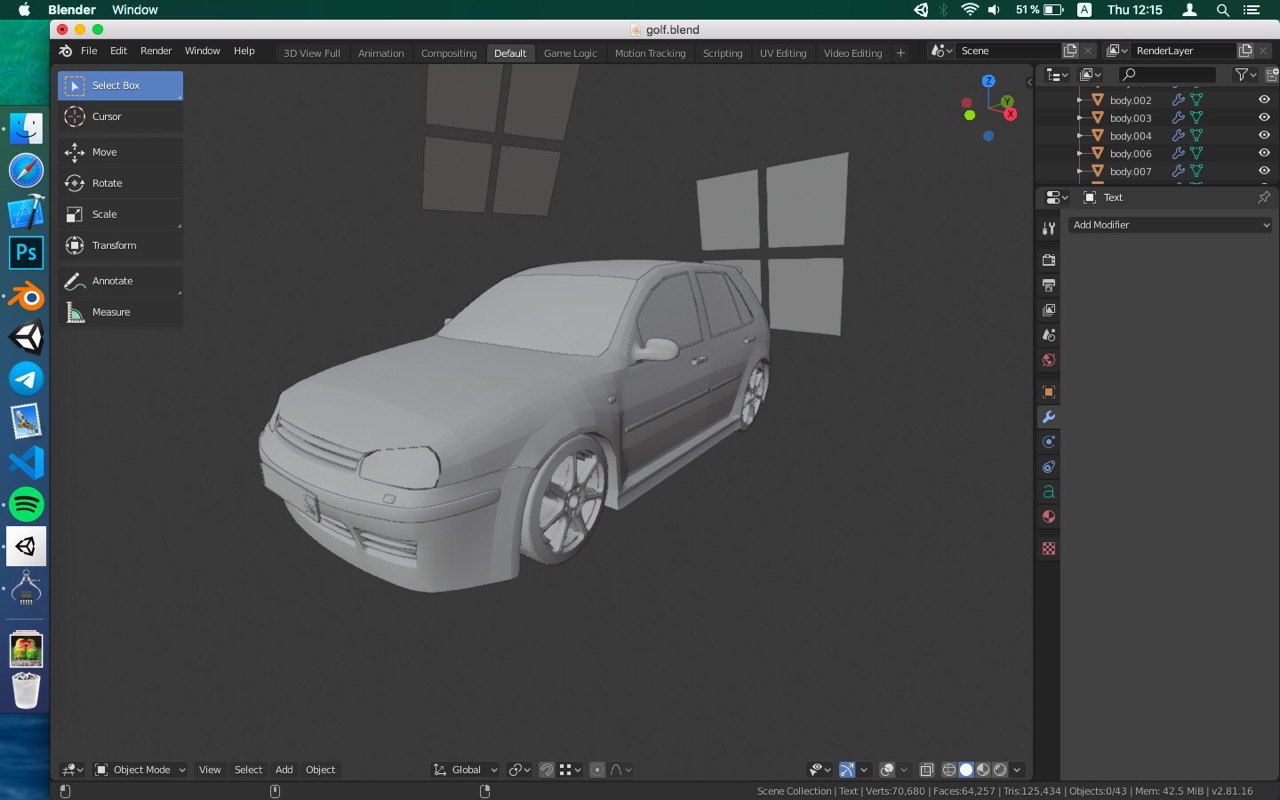Viewport: 1280px width, 800px height.
Task: Open the Physics properties tab
Action: coord(1048,442)
